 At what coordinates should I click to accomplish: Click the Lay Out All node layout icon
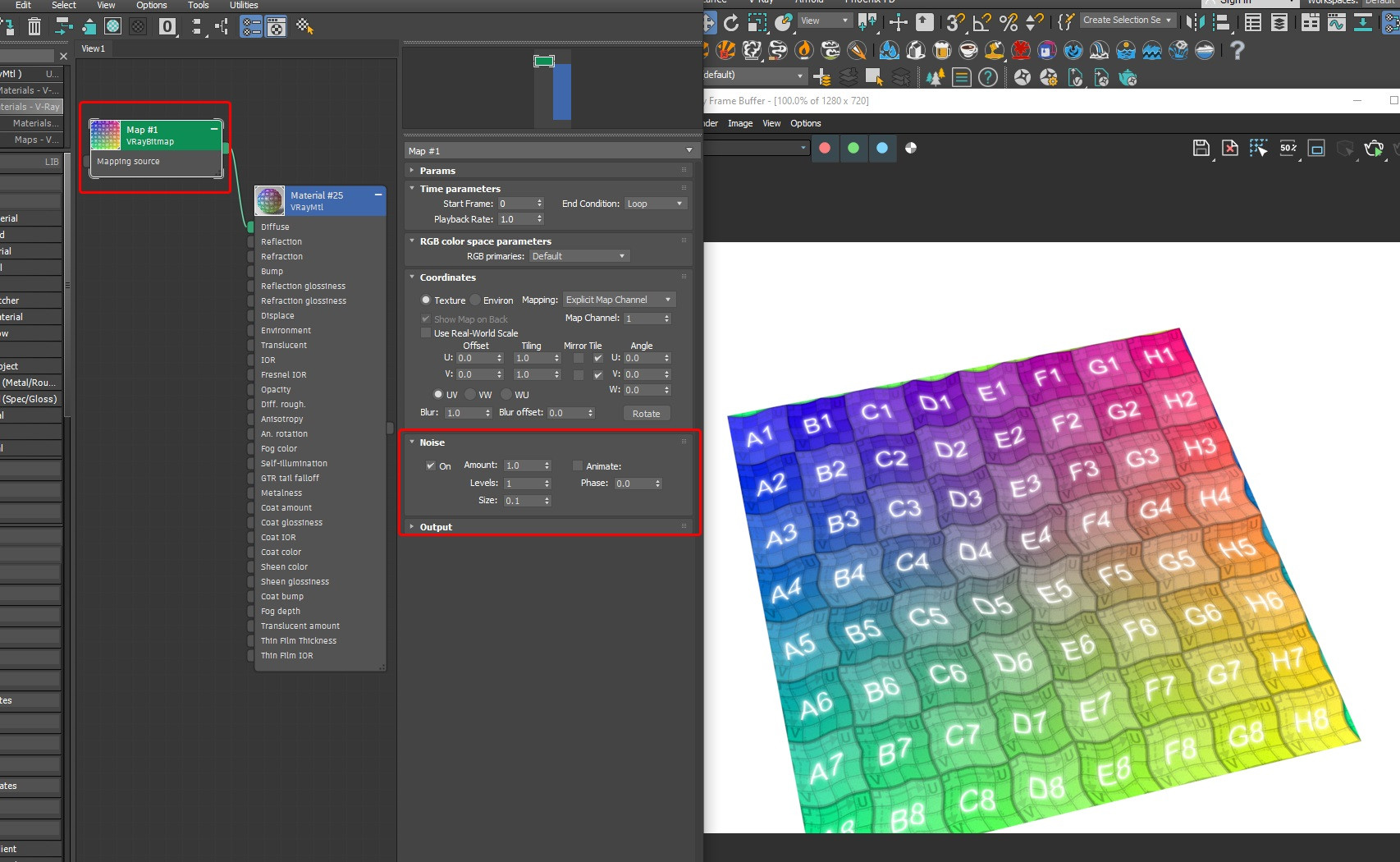click(196, 27)
